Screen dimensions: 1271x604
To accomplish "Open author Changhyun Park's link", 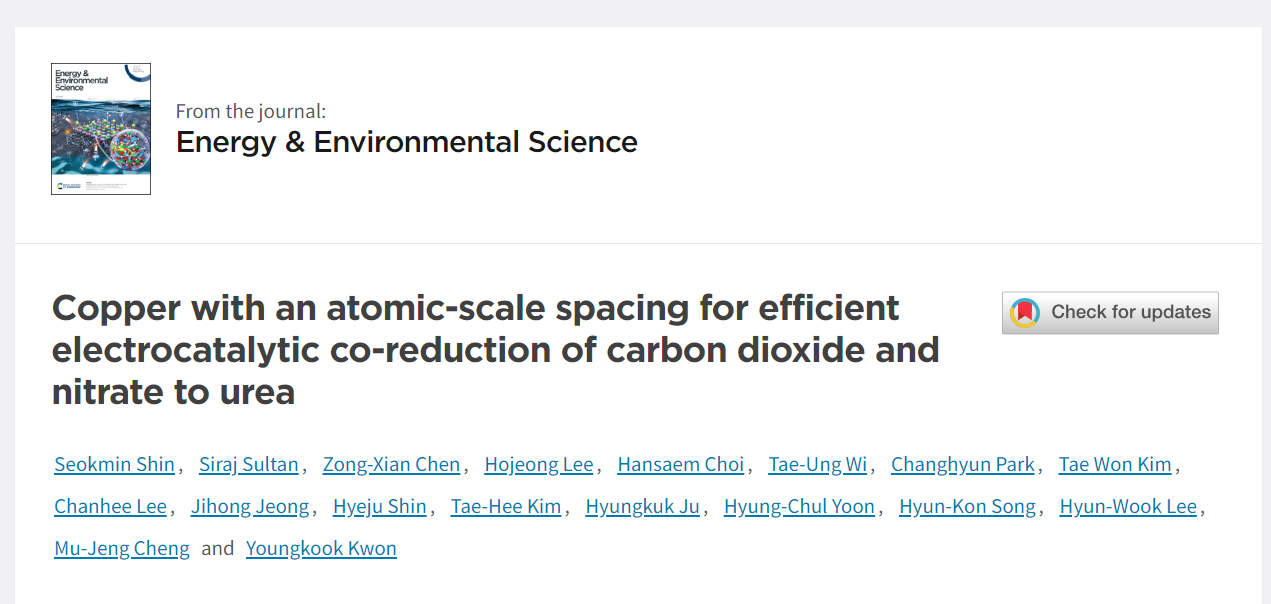I will coord(963,464).
